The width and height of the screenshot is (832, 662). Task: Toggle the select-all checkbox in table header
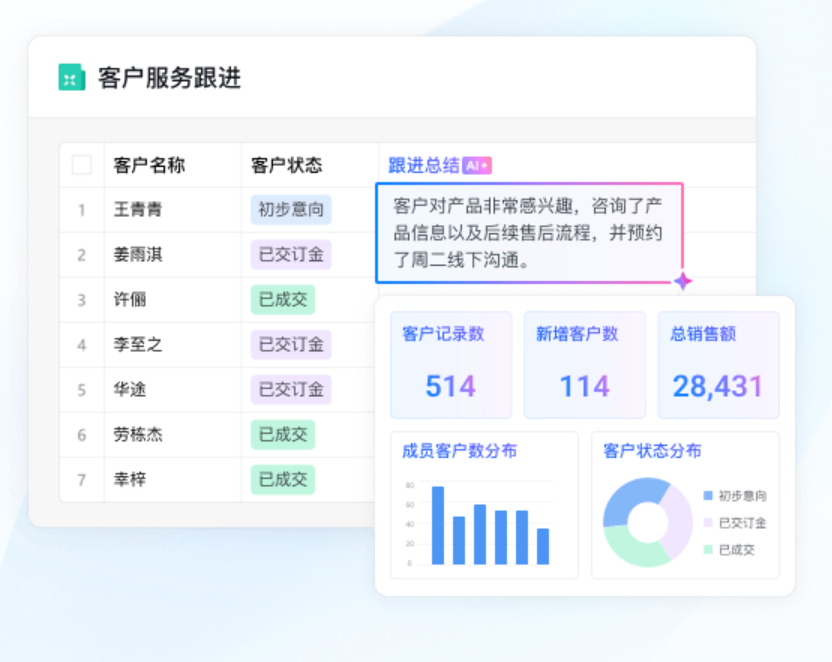[x=82, y=165]
